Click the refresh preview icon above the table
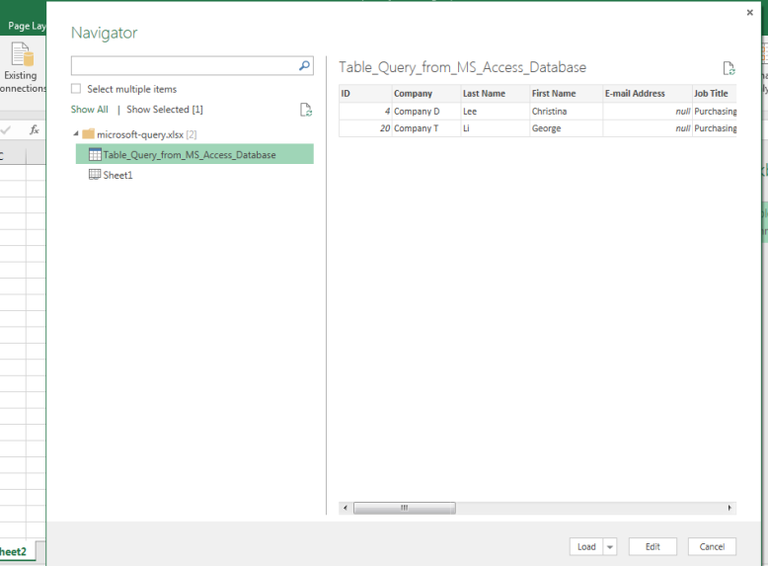 pyautogui.click(x=729, y=68)
